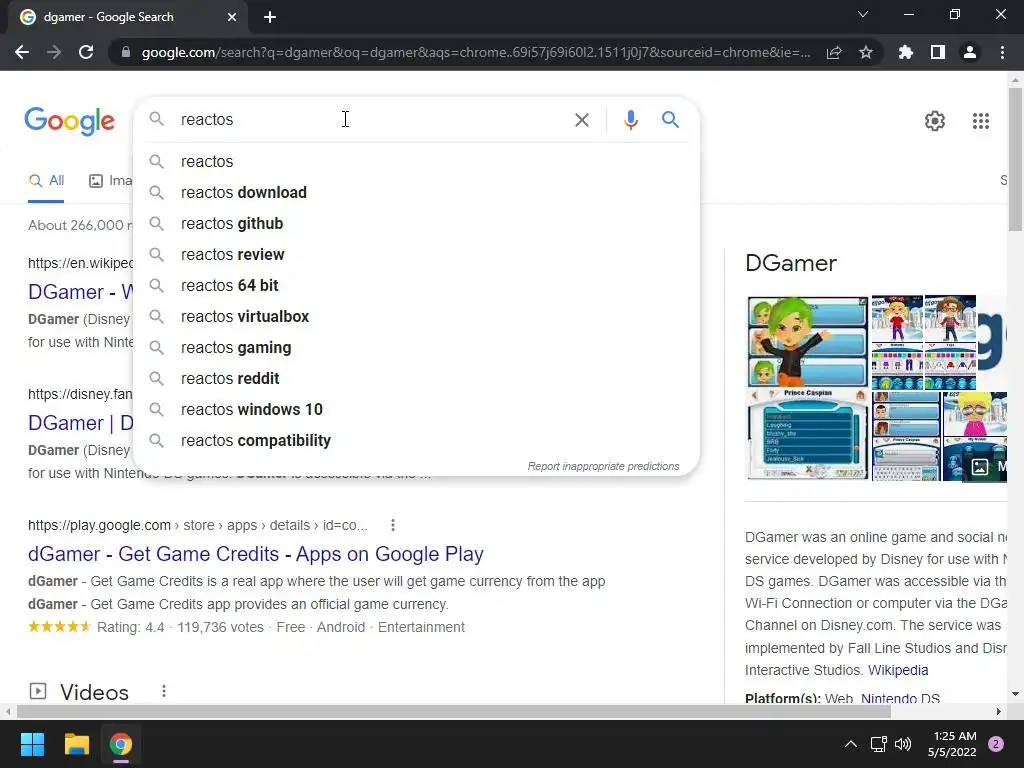Click the horizontal page scrollbar thumb
The image size is (1024, 768).
click(x=454, y=711)
